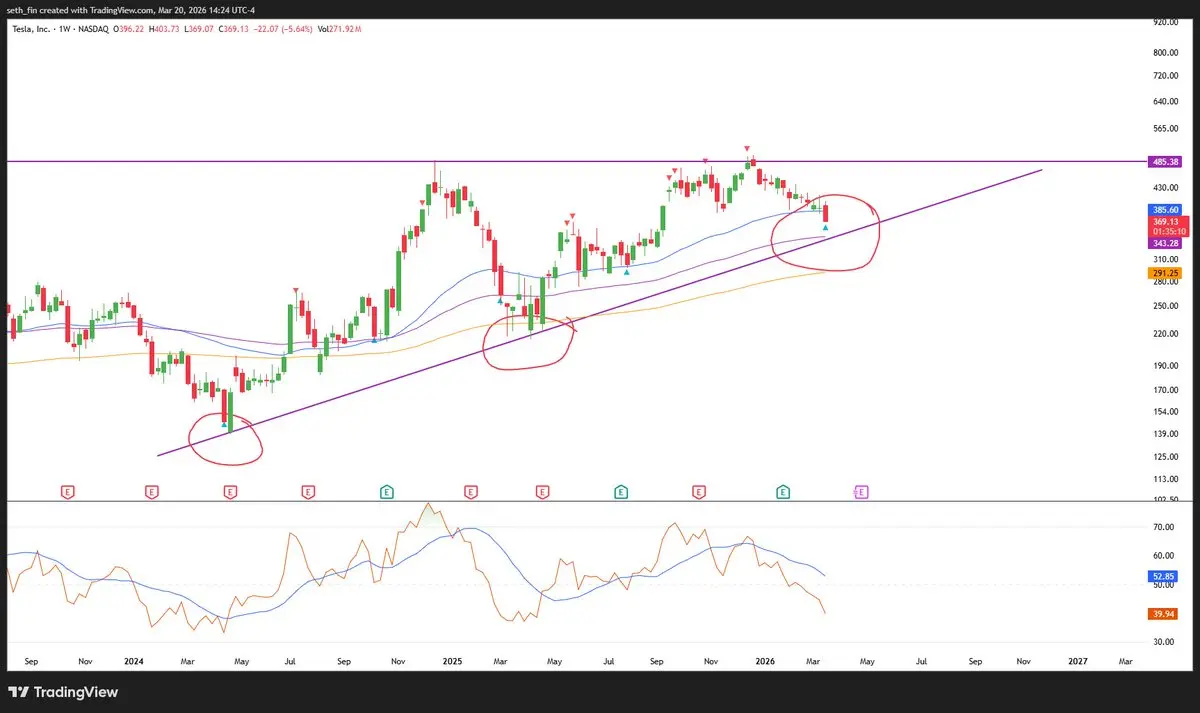Screen dimensions: 1200x713
Task: Click the green earnings marker after Jul 2025
Action: pyautogui.click(x=621, y=492)
